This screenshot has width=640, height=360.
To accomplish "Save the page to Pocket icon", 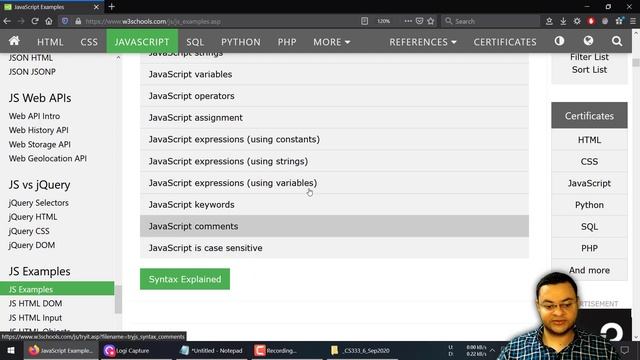I will pyautogui.click(x=419, y=21).
